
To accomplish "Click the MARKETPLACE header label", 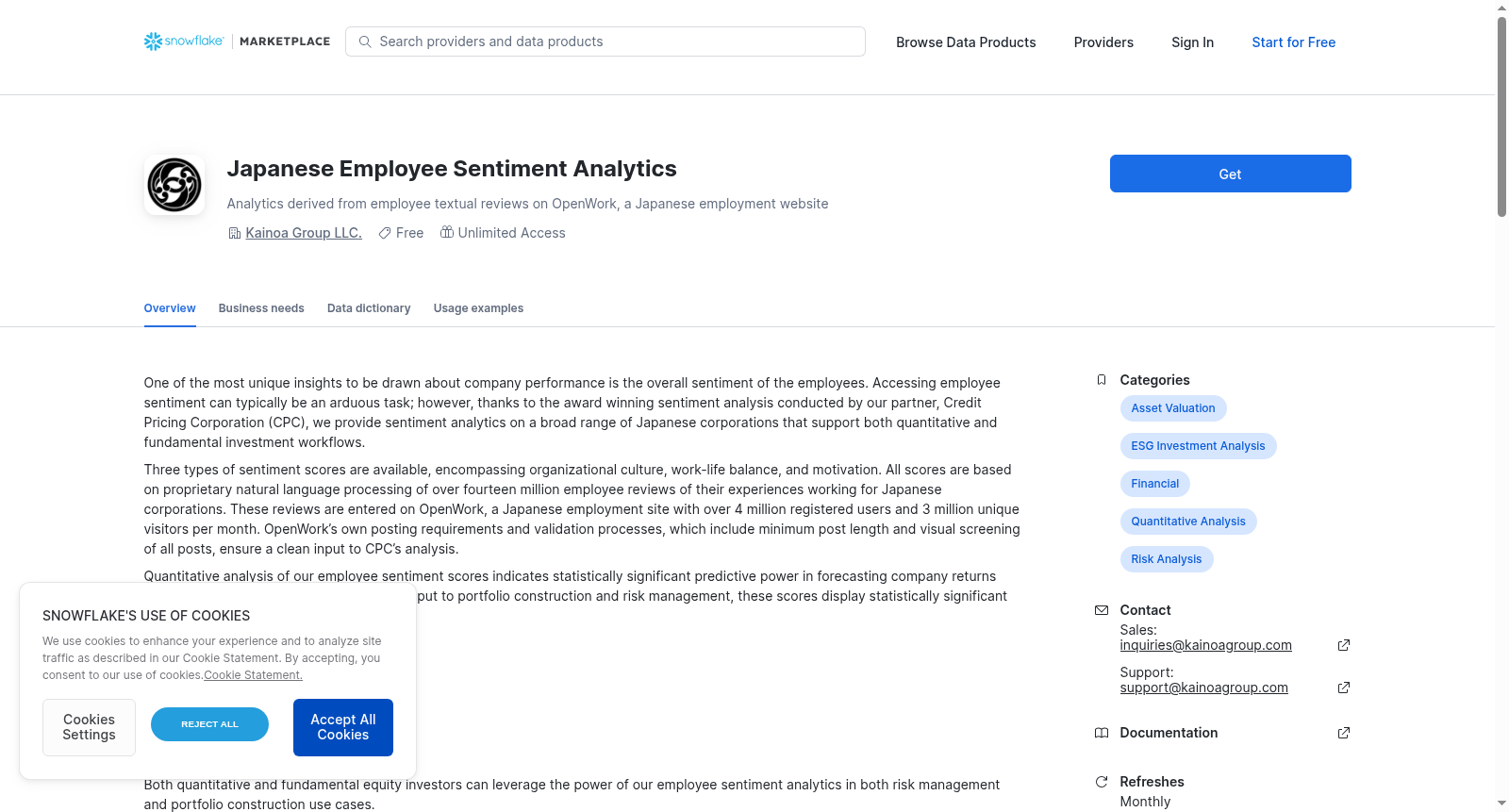I will click(285, 41).
